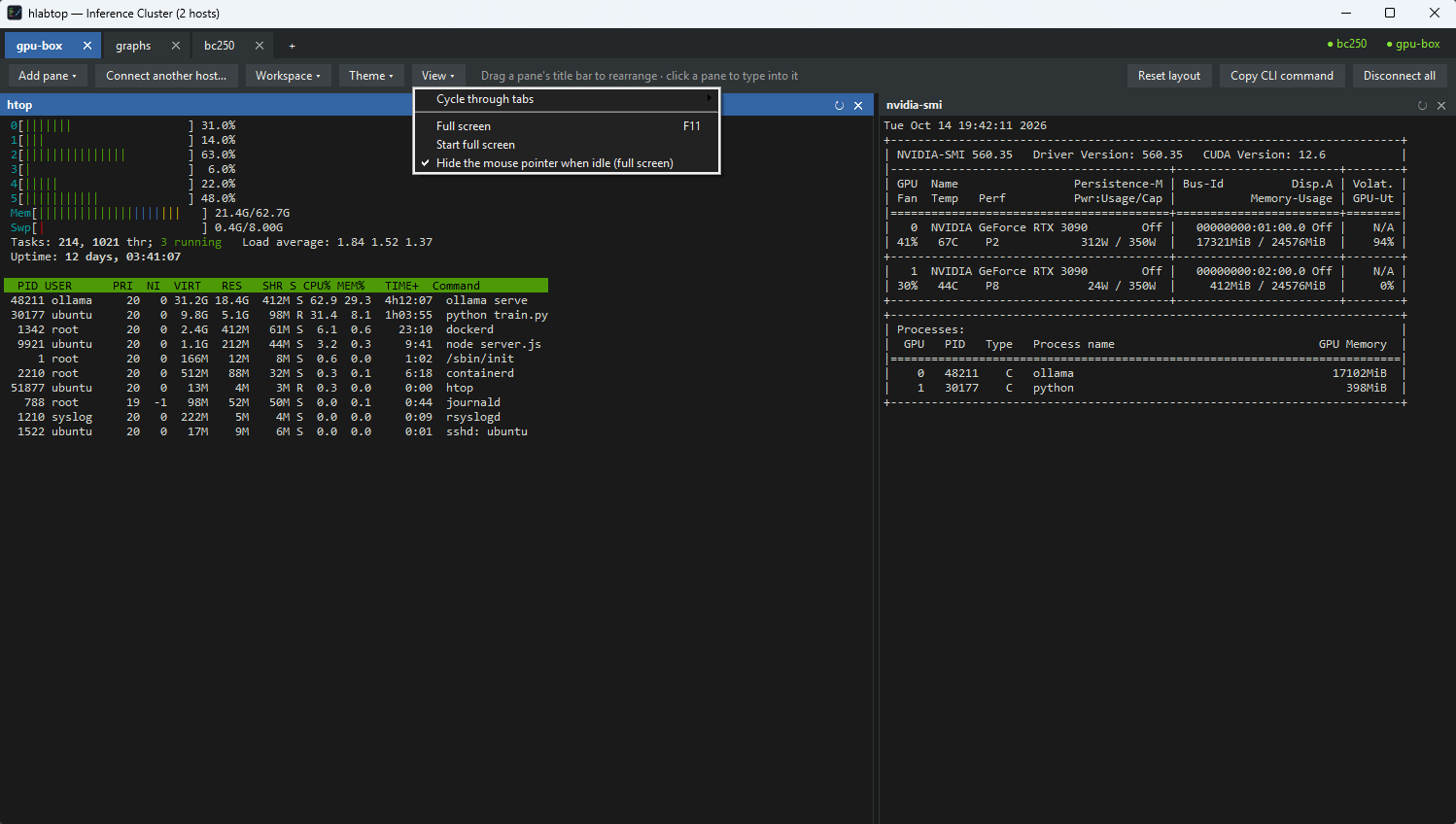Click the Command column header in htop

(457, 286)
